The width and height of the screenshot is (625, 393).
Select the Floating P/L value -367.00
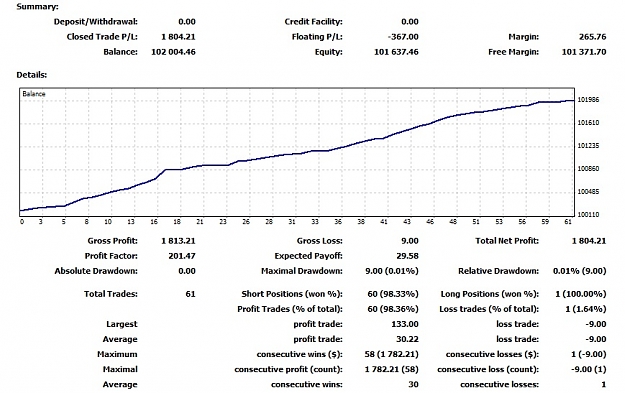tap(403, 37)
